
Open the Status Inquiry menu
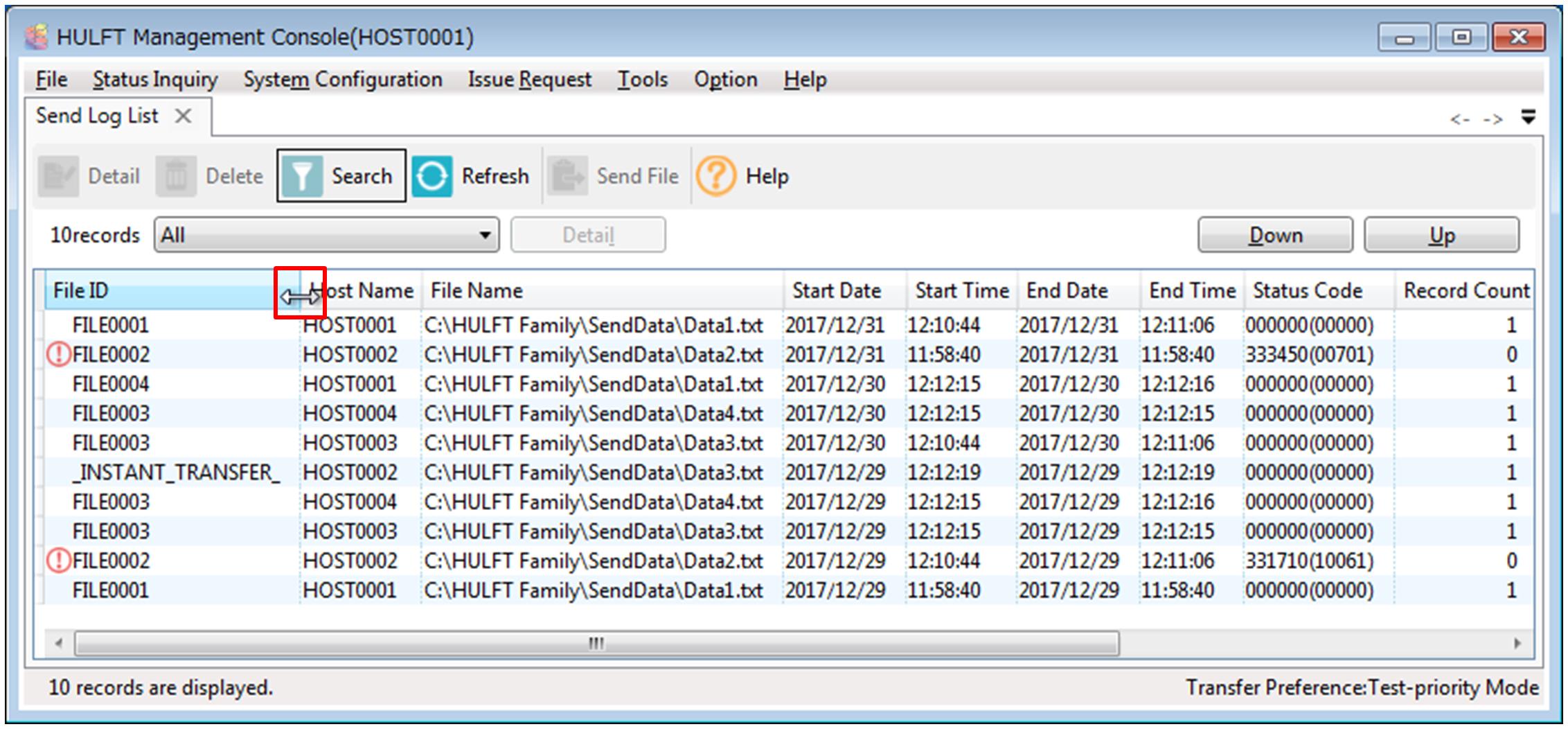pyautogui.click(x=155, y=80)
